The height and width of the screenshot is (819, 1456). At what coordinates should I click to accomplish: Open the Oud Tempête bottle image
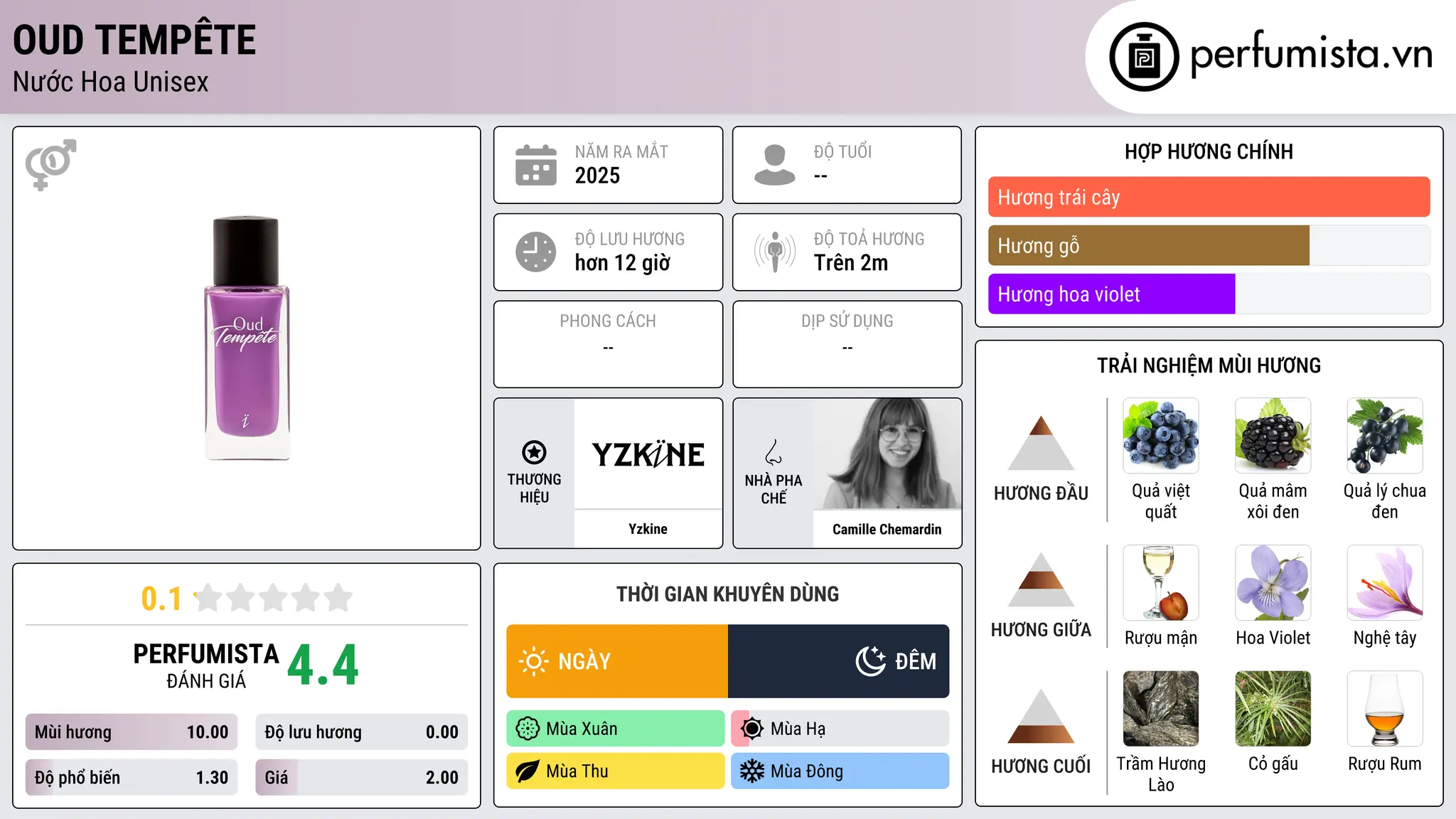point(247,338)
